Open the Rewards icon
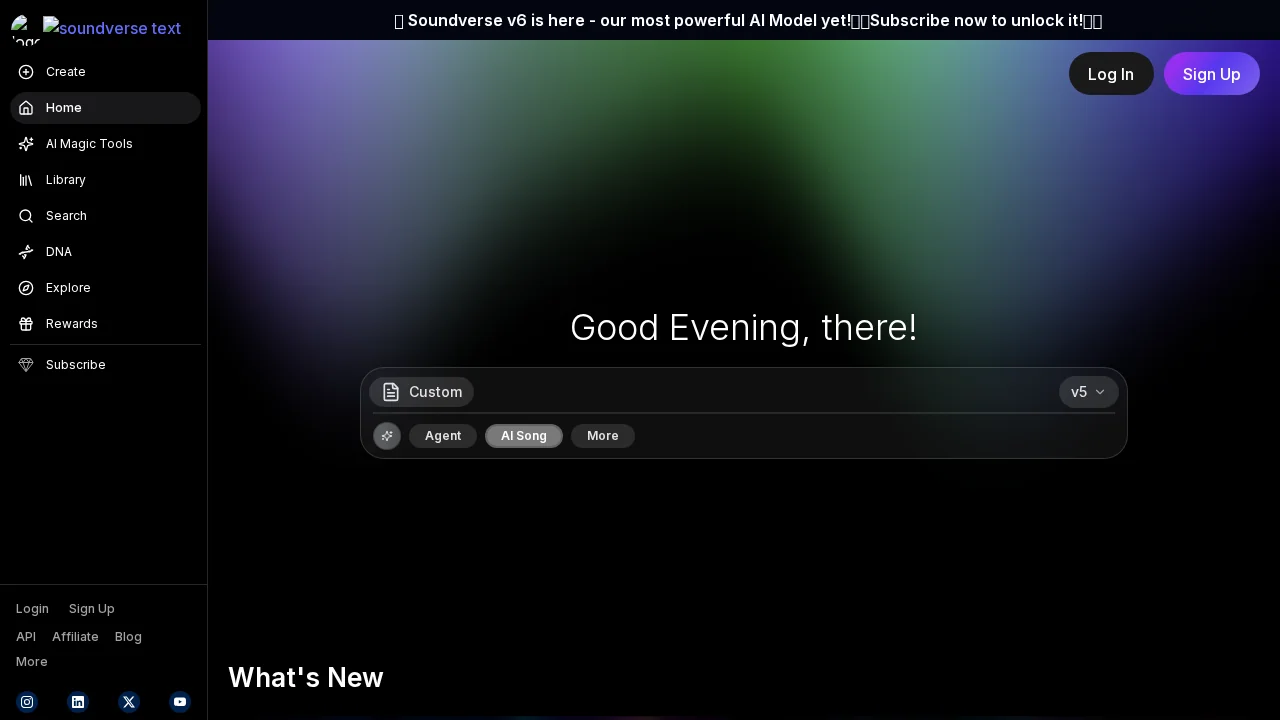Image resolution: width=1280 pixels, height=720 pixels. click(x=26, y=324)
